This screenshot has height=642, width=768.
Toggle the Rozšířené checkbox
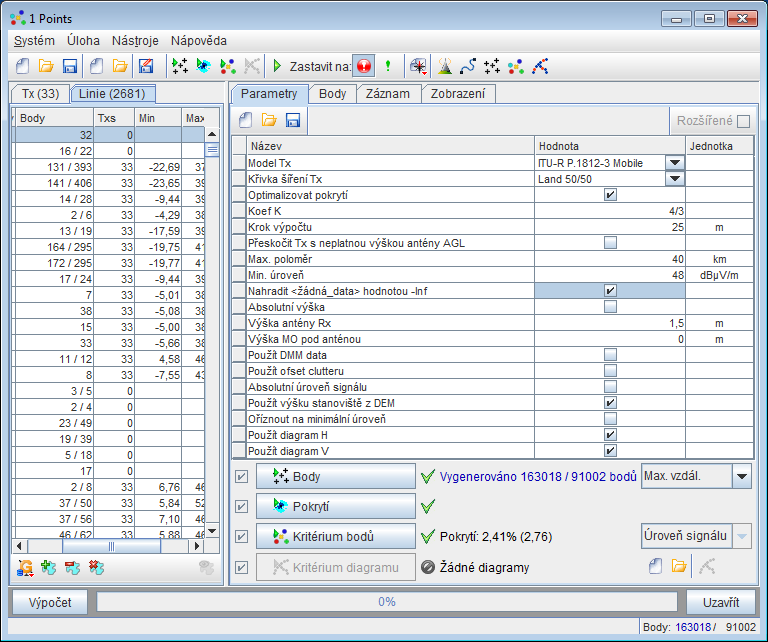pyautogui.click(x=743, y=121)
